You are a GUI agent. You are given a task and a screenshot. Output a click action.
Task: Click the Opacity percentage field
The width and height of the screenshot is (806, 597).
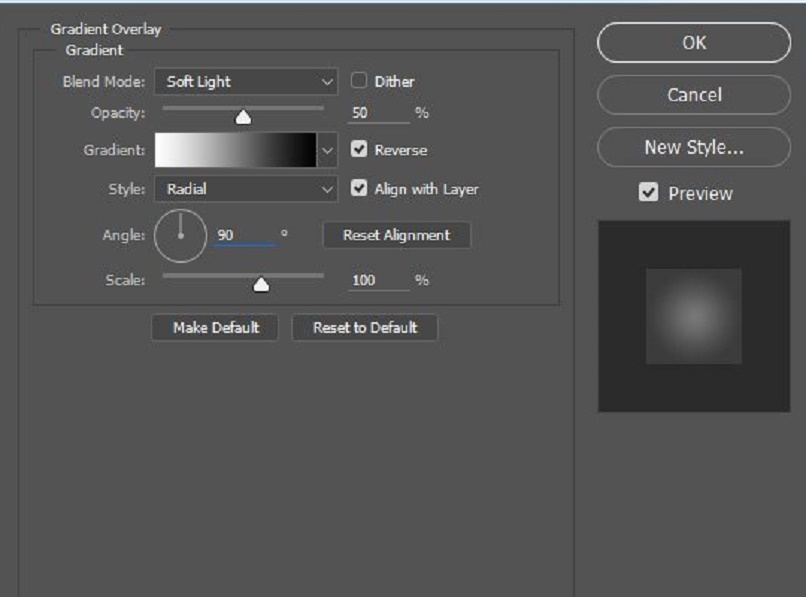tap(377, 113)
